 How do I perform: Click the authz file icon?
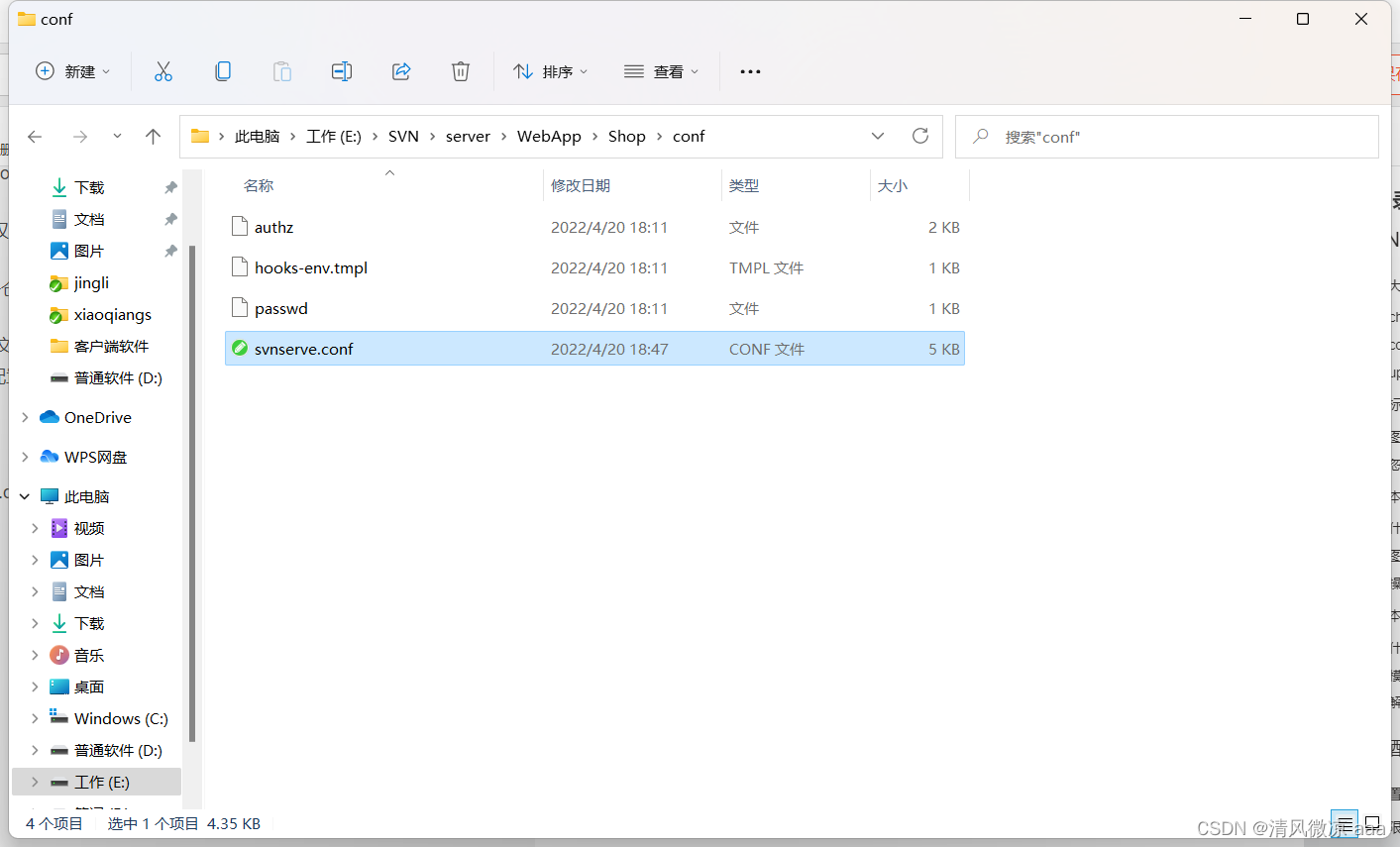(239, 227)
